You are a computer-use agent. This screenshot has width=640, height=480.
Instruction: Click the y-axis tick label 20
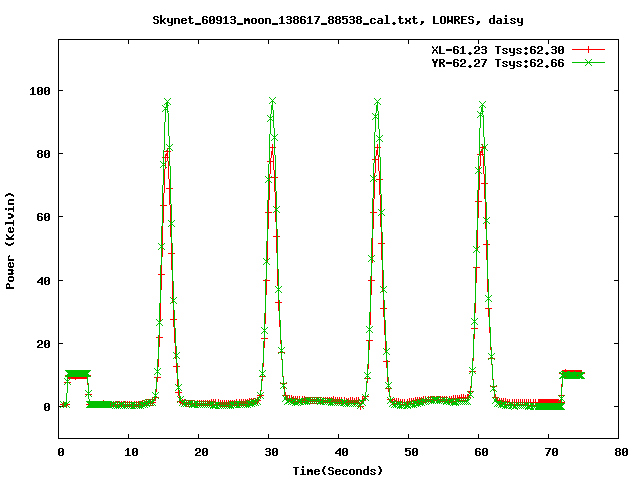[x=43, y=344]
